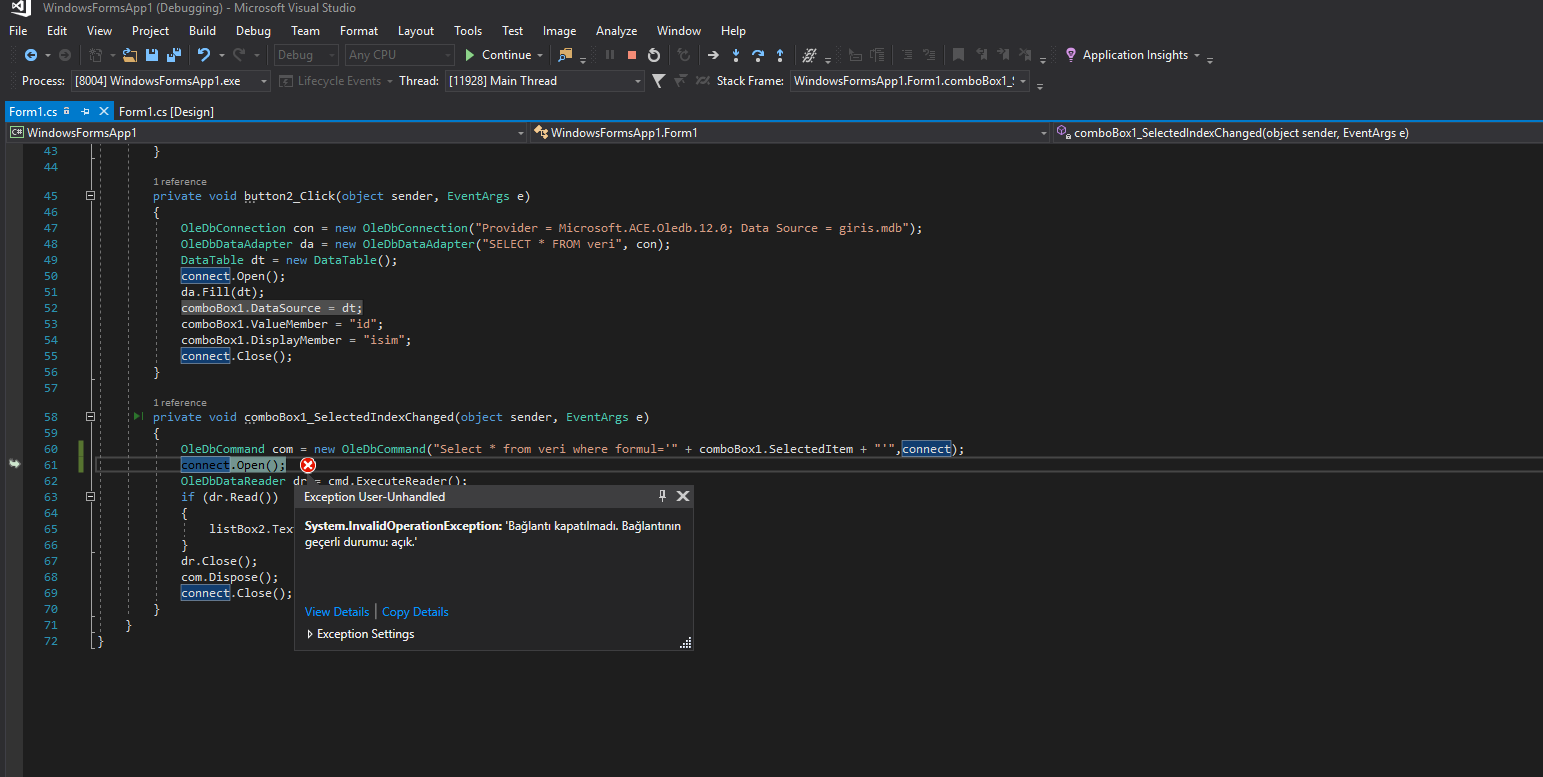Close the Form1.cs tab
The width and height of the screenshot is (1543, 777).
pos(104,112)
